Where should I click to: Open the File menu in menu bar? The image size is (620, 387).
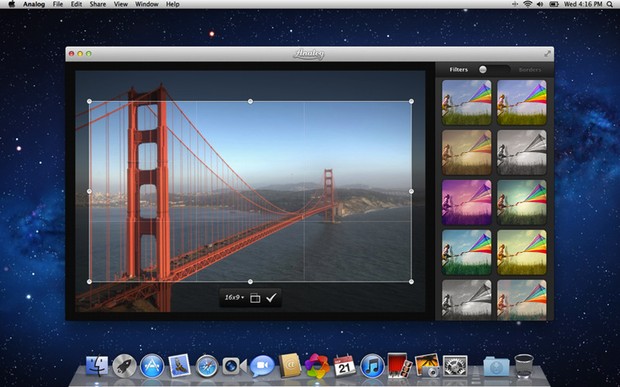coord(58,4)
